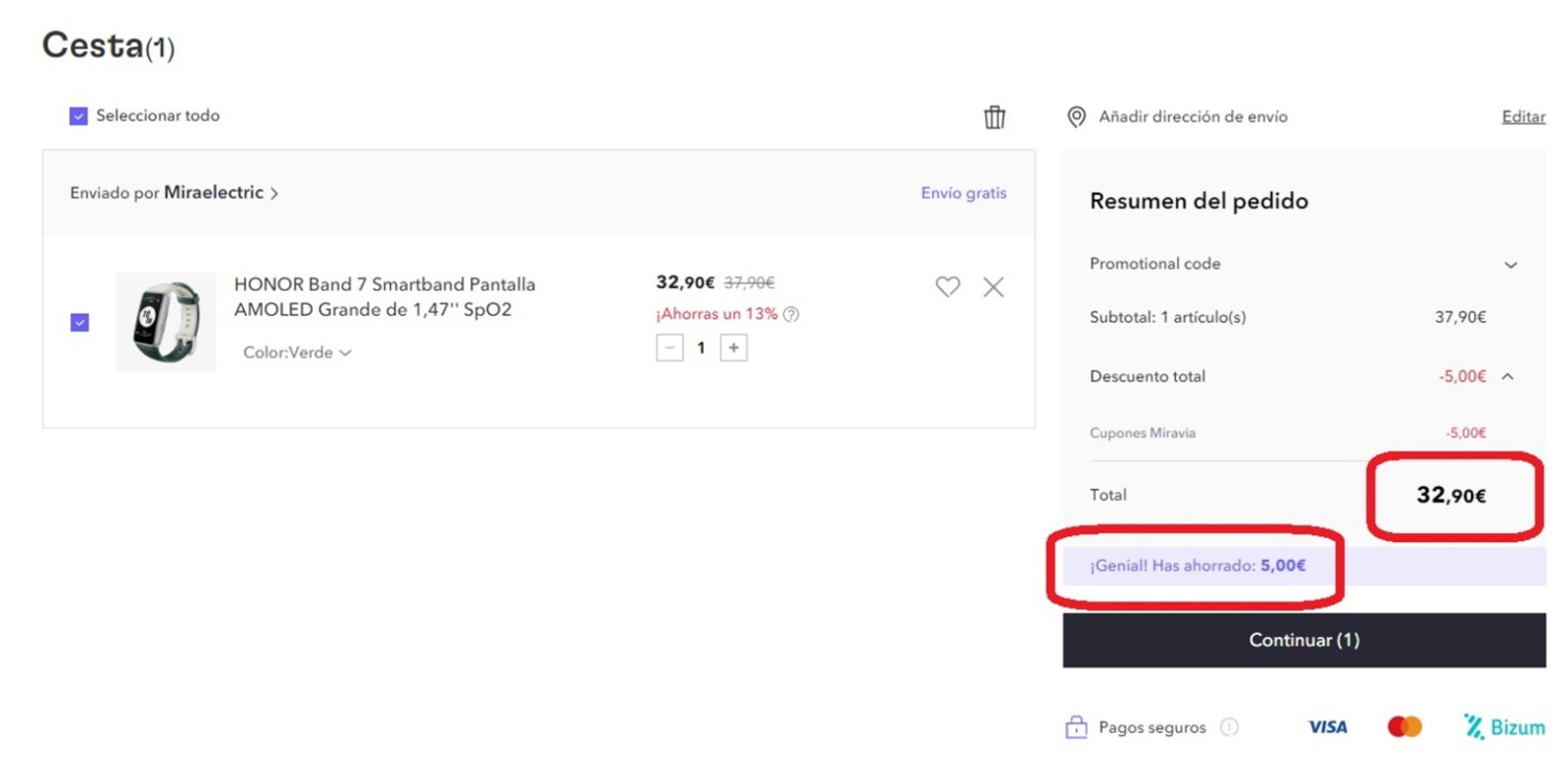This screenshot has height=784, width=1568.
Task: Add HONOR Band 7 to wishlist heart
Action: pos(948,286)
